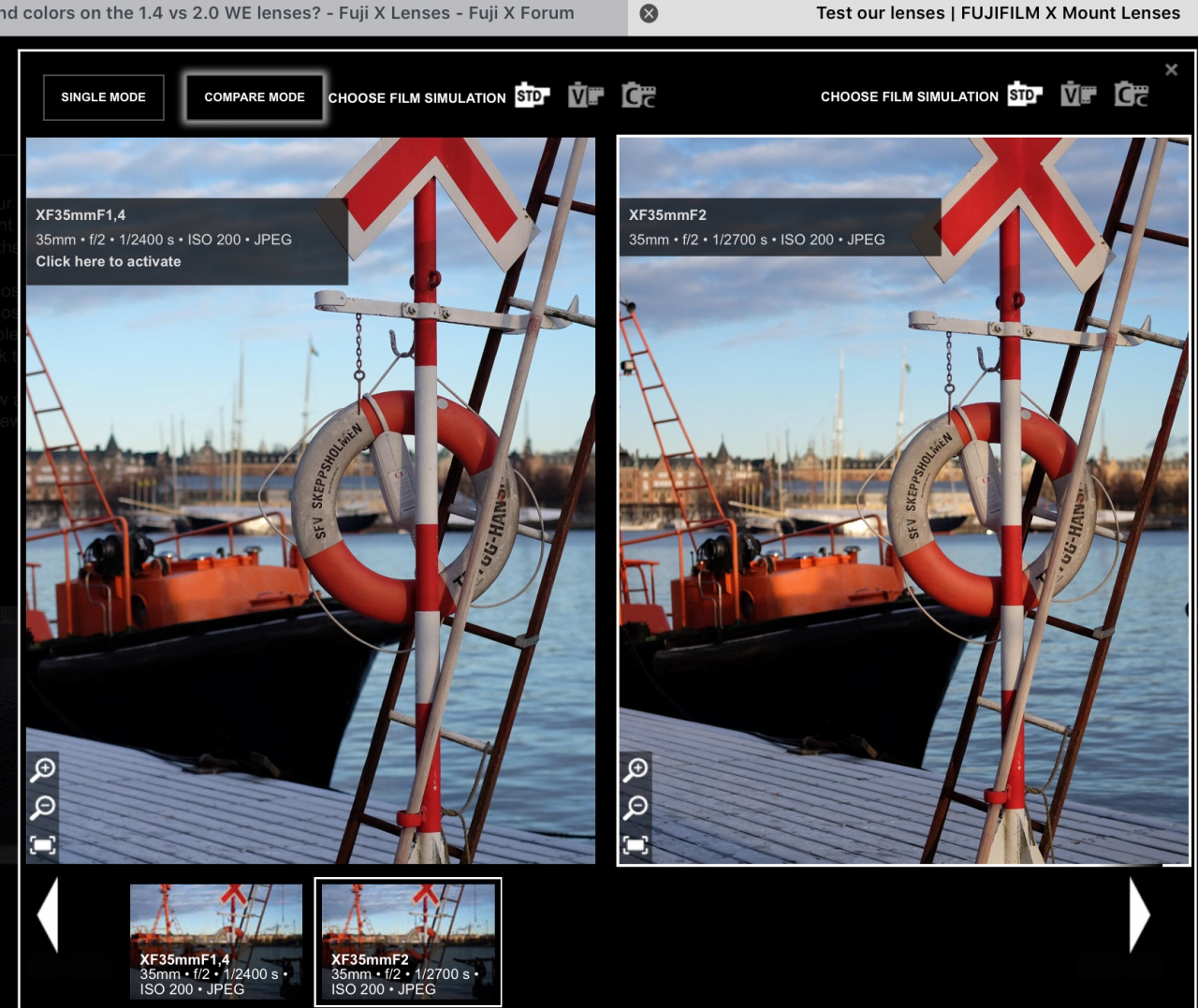1198x1008 pixels.
Task: Select STD film simulation for right image
Action: [x=1024, y=95]
